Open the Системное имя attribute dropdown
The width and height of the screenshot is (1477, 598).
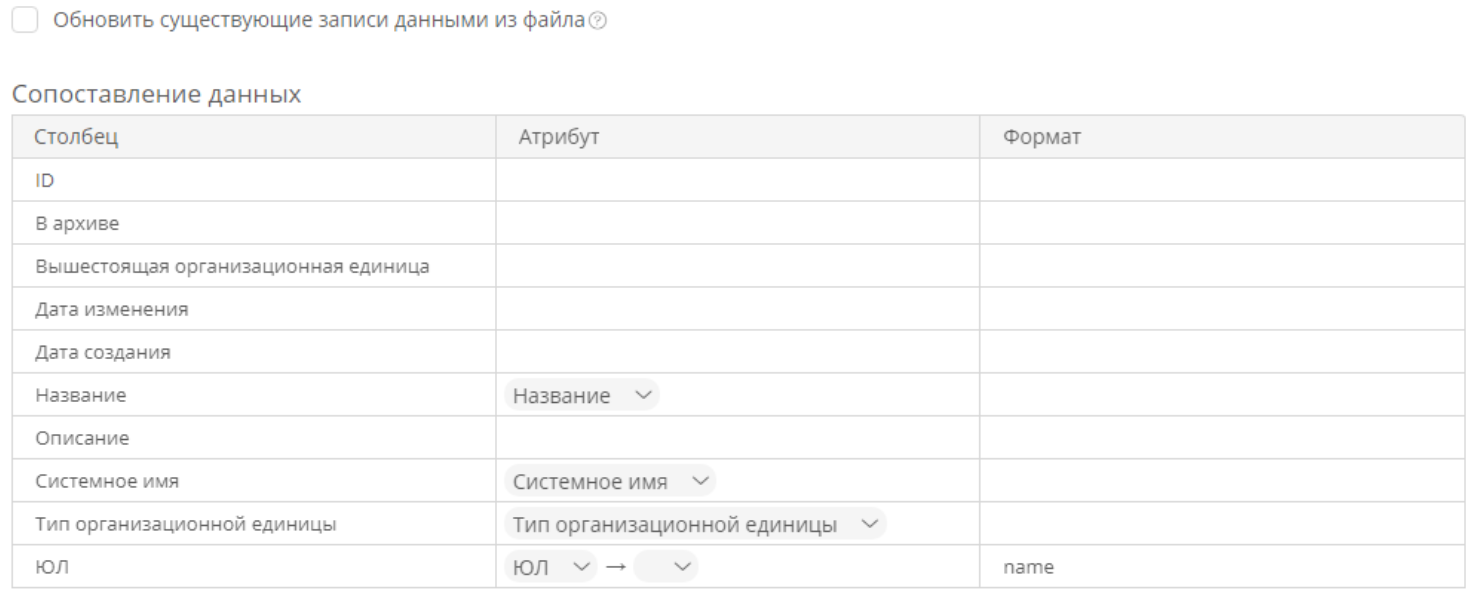(610, 481)
